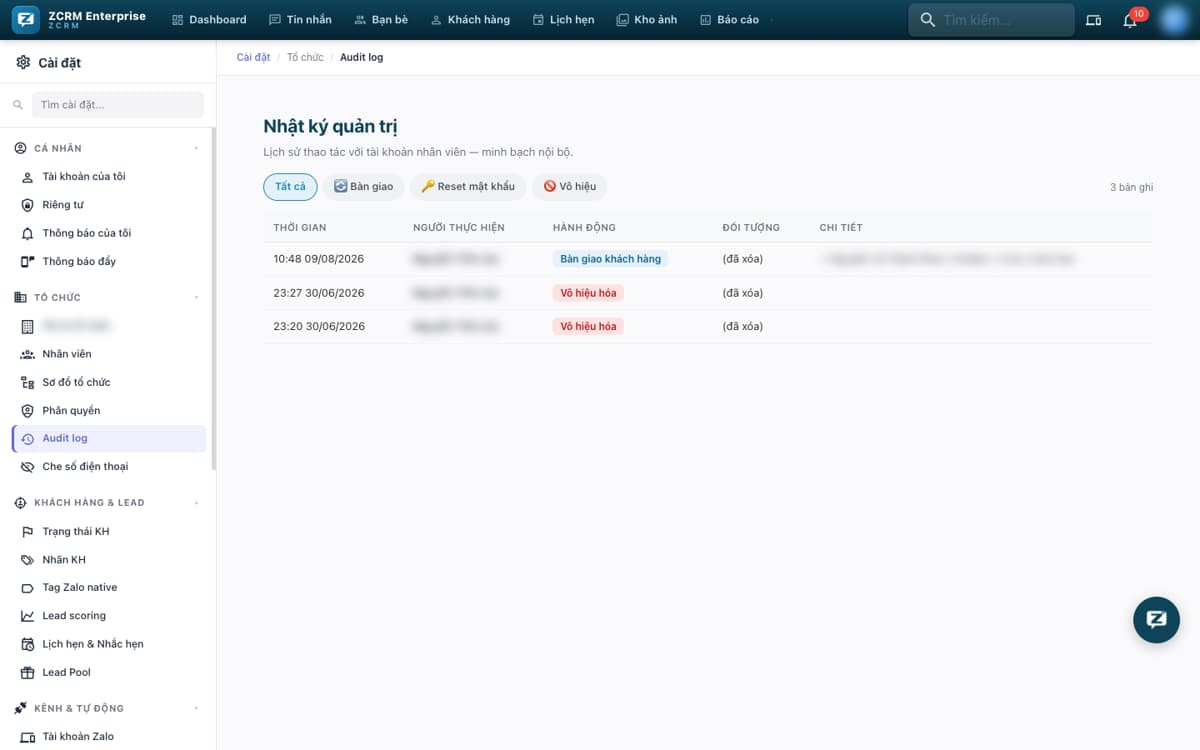The width and height of the screenshot is (1200, 750).
Task: Open Trạng thái KH settings
Action: point(109,531)
